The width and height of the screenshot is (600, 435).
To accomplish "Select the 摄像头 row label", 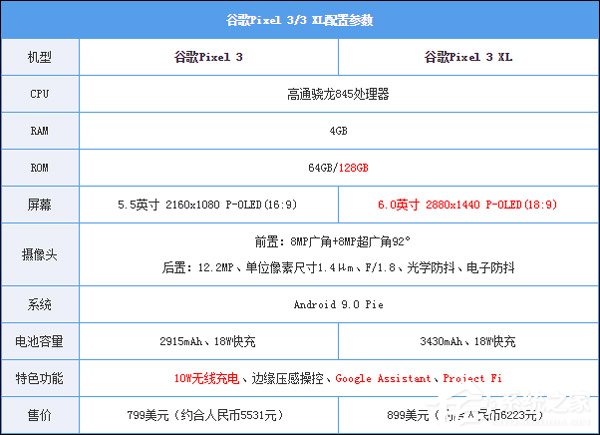I will click(40, 253).
